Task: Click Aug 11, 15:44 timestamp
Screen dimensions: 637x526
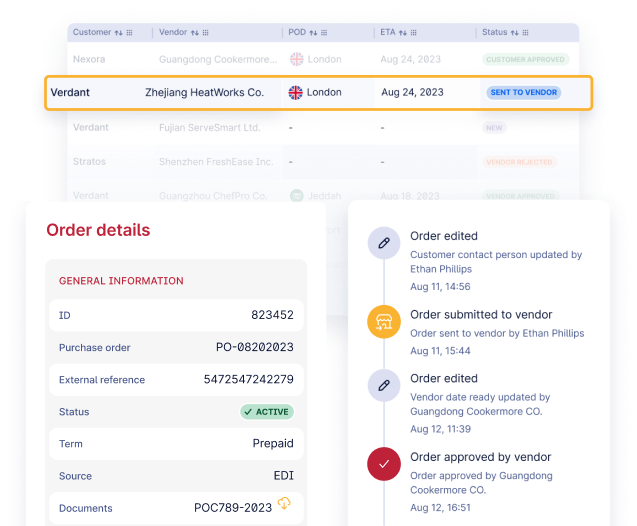Action: click(x=440, y=351)
